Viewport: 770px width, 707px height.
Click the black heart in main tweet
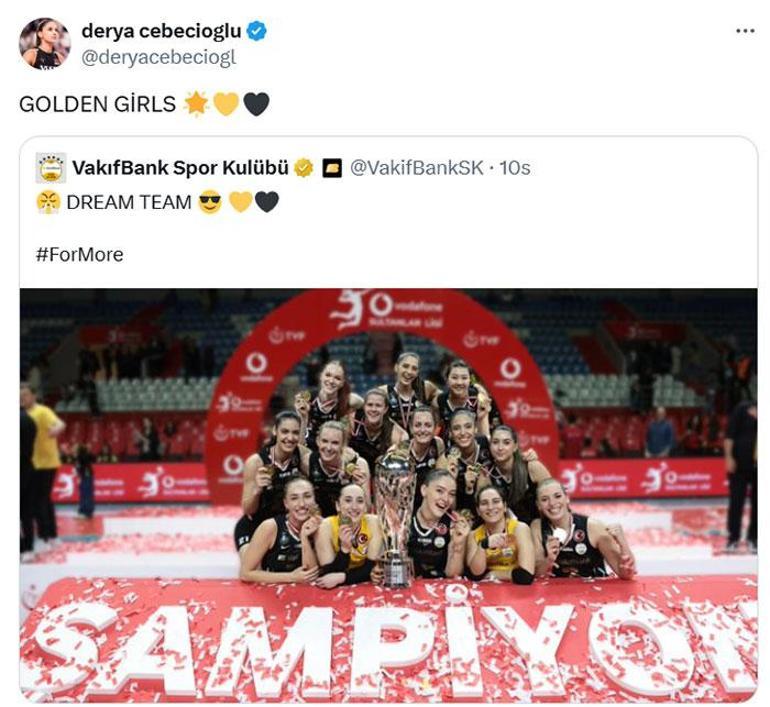(256, 104)
